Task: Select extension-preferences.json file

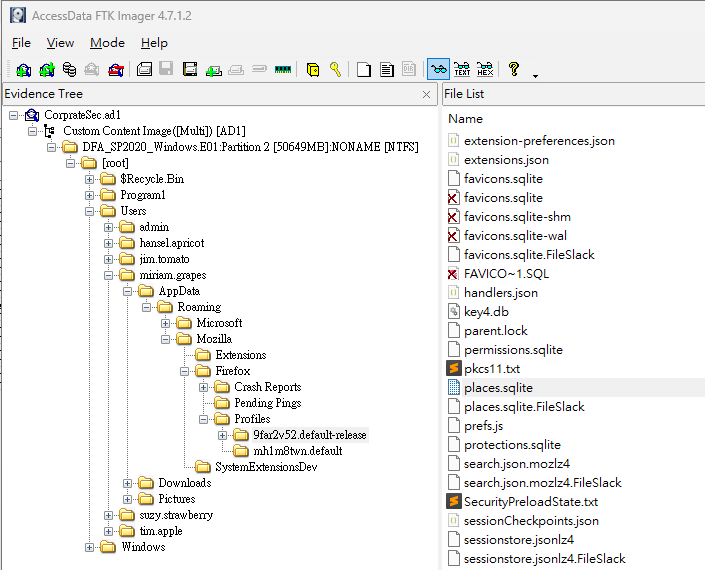Action: tap(539, 141)
